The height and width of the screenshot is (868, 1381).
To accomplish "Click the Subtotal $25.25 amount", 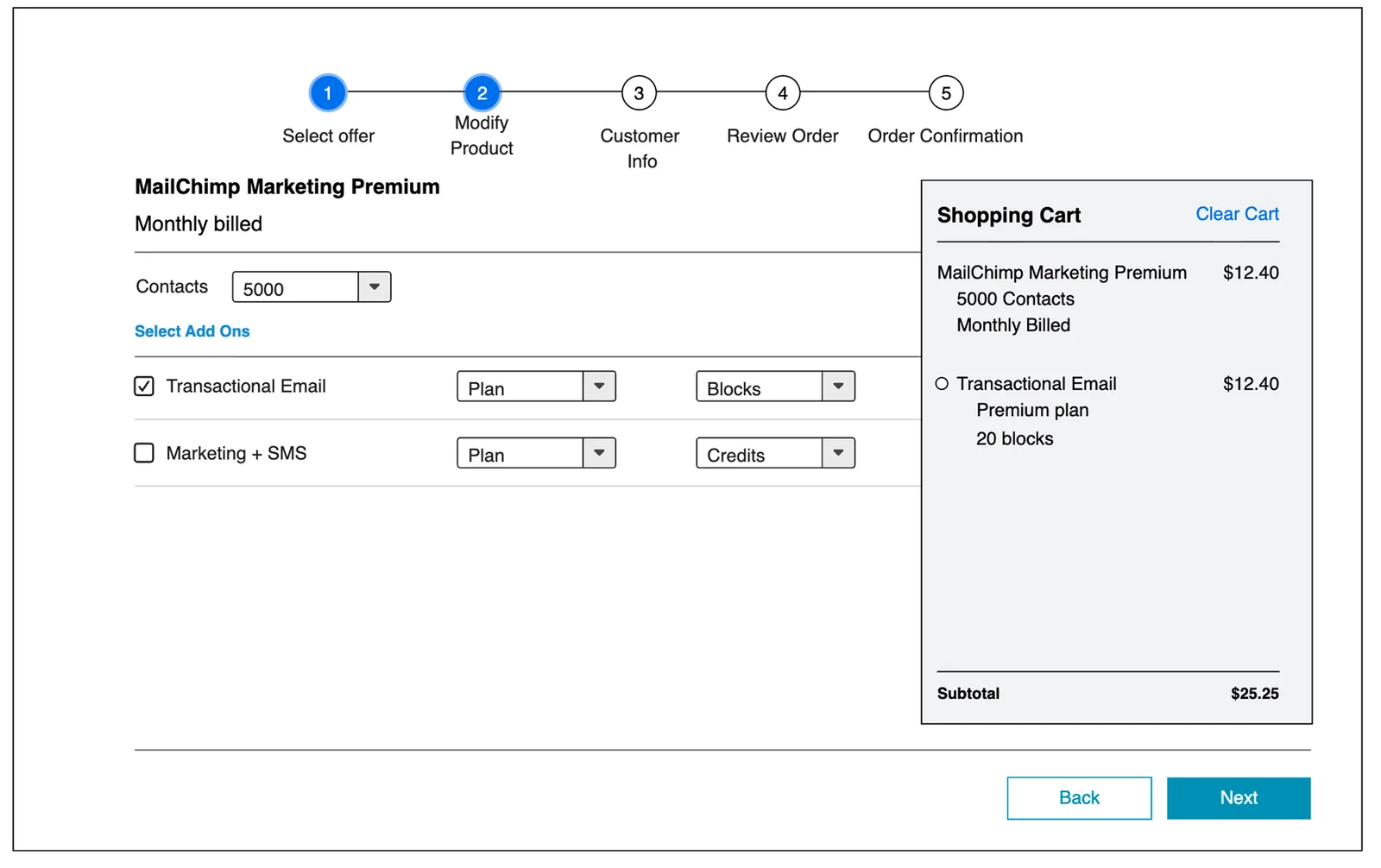I will pos(1255,694).
